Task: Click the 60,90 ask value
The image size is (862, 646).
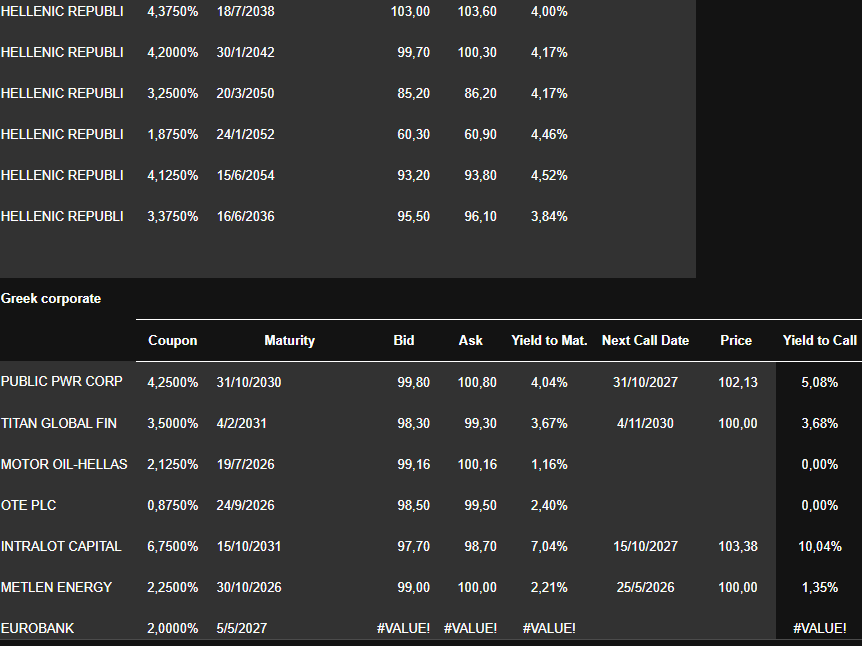Action: coord(480,135)
